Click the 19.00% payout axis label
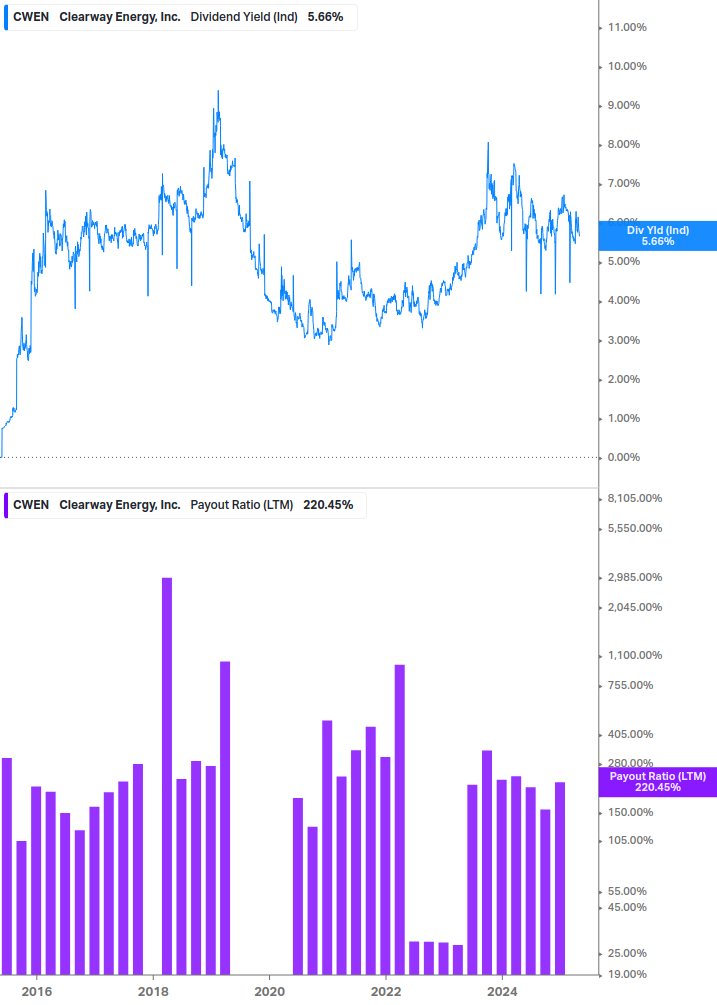Viewport: 717px width, 1005px height. 627,974
